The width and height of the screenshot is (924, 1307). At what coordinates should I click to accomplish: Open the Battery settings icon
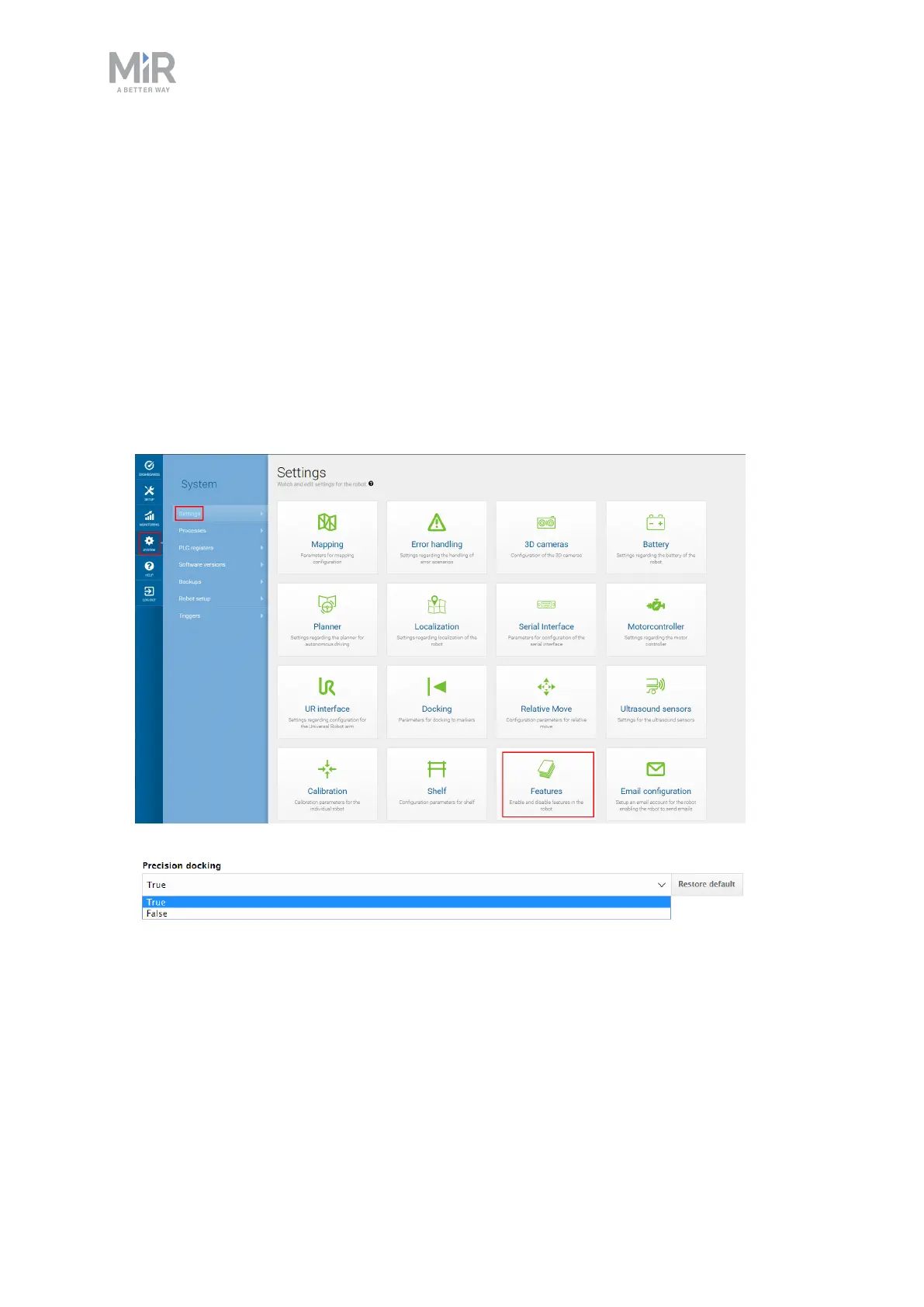coord(656,522)
